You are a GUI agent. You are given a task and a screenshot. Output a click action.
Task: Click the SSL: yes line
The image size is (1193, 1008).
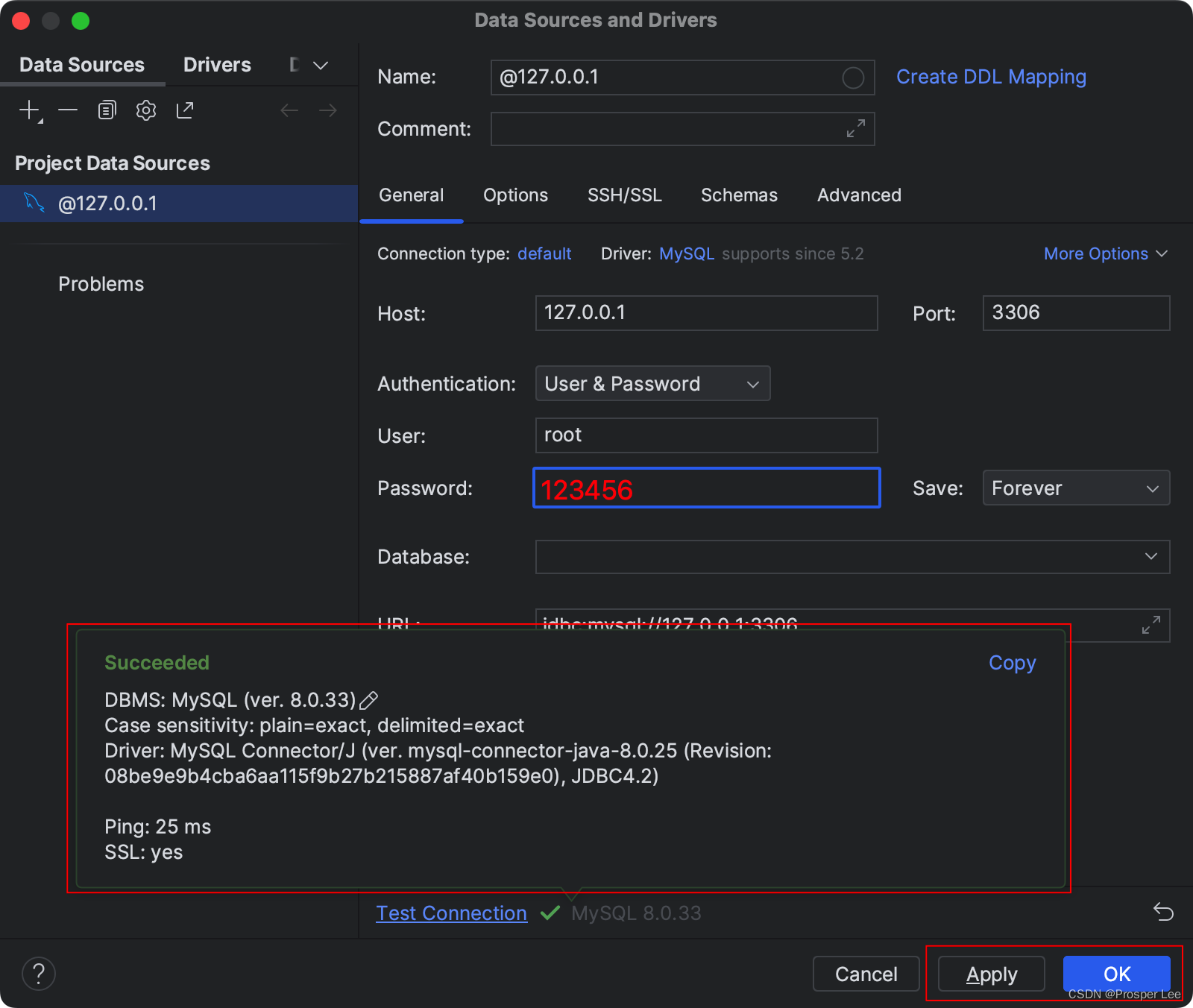(x=143, y=852)
